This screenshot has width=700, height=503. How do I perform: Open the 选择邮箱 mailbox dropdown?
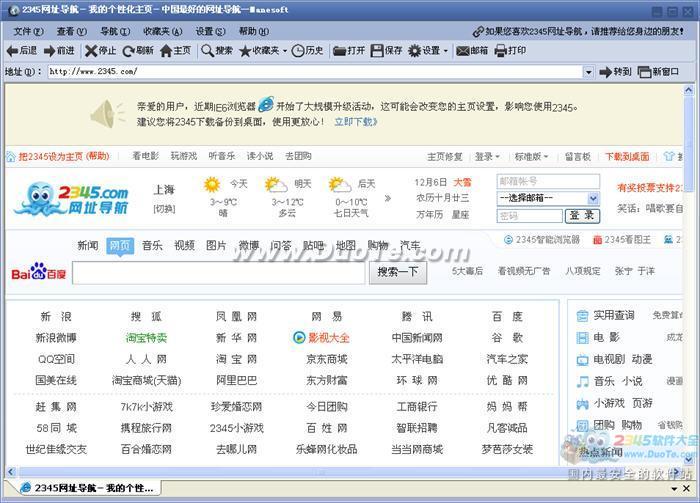pos(592,198)
